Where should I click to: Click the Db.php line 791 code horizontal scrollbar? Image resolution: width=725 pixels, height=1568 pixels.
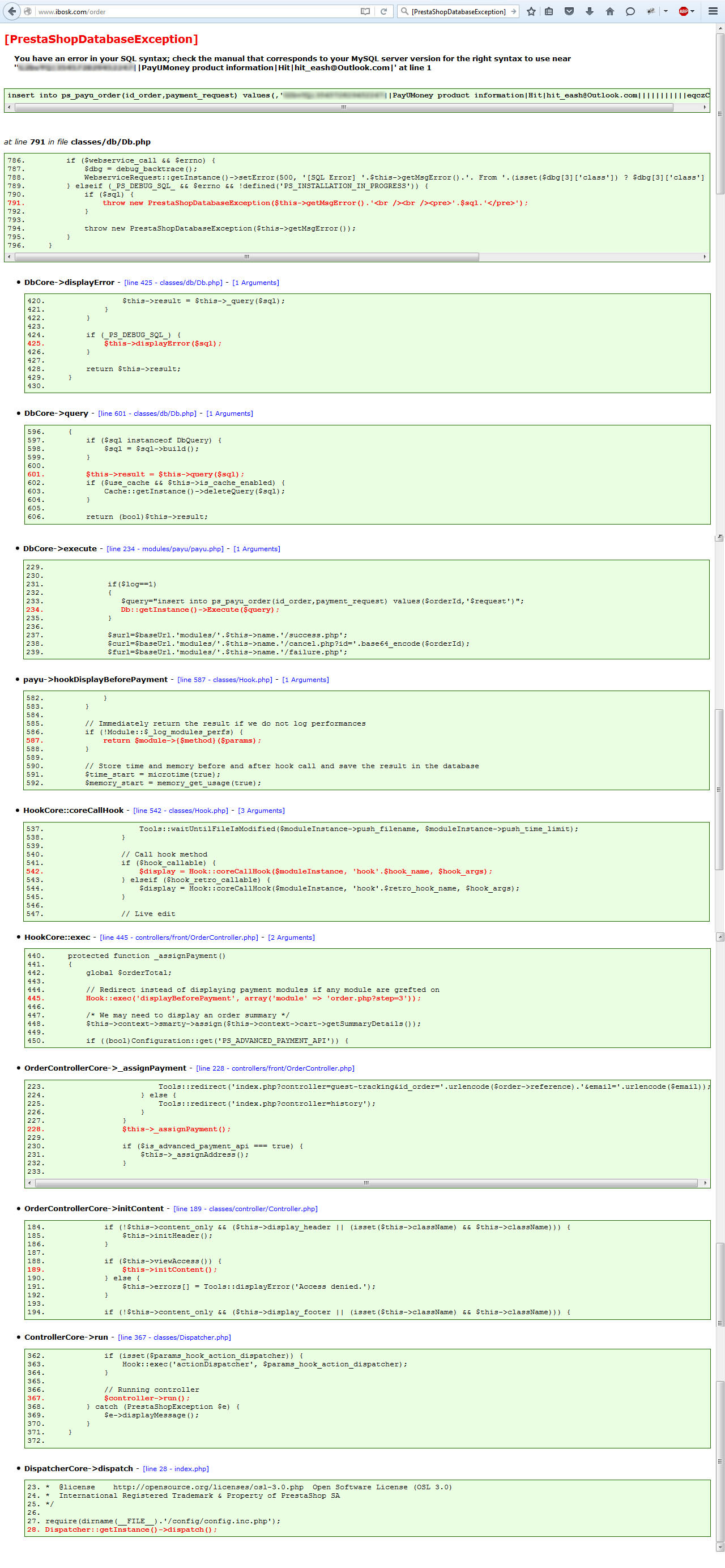click(x=246, y=257)
